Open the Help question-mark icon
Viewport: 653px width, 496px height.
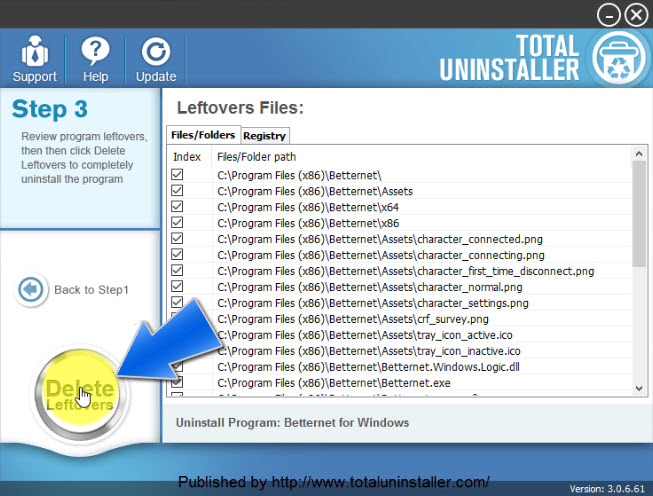click(95, 51)
